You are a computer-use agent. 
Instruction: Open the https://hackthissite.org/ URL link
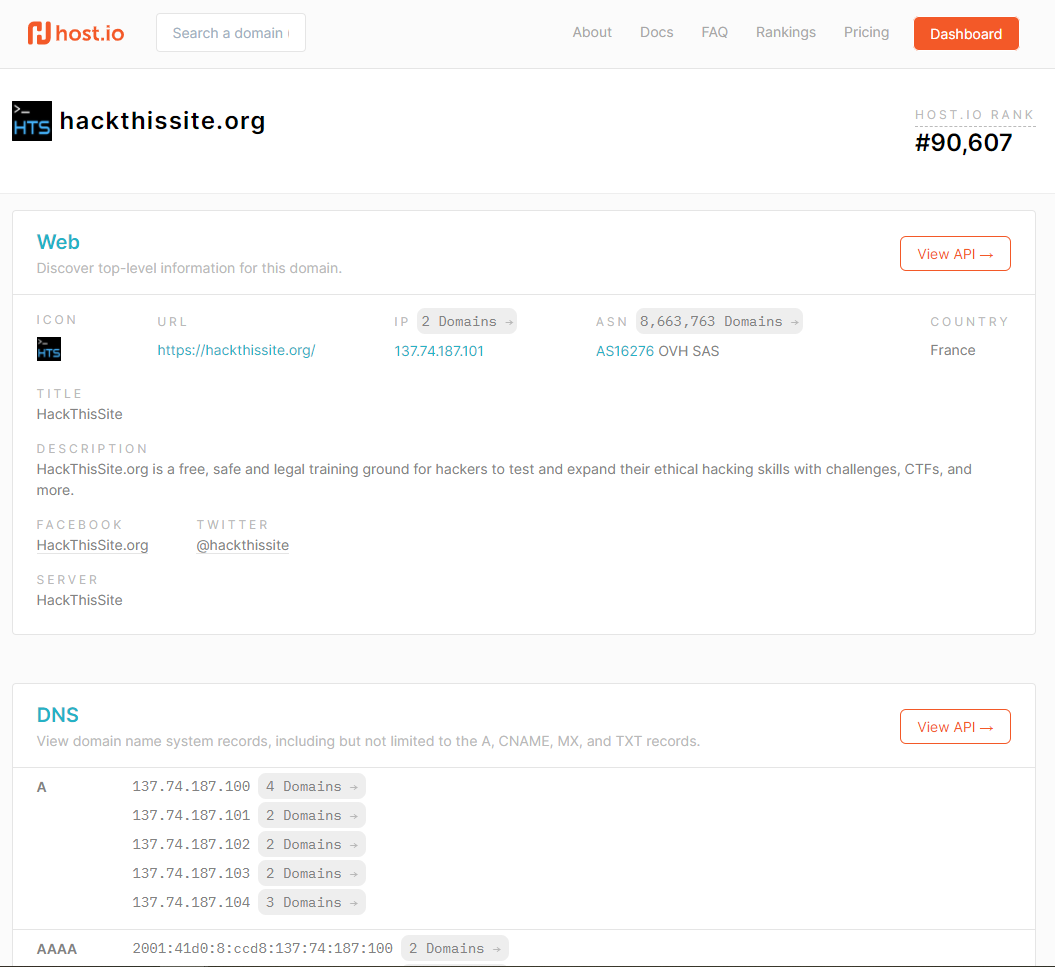point(236,351)
